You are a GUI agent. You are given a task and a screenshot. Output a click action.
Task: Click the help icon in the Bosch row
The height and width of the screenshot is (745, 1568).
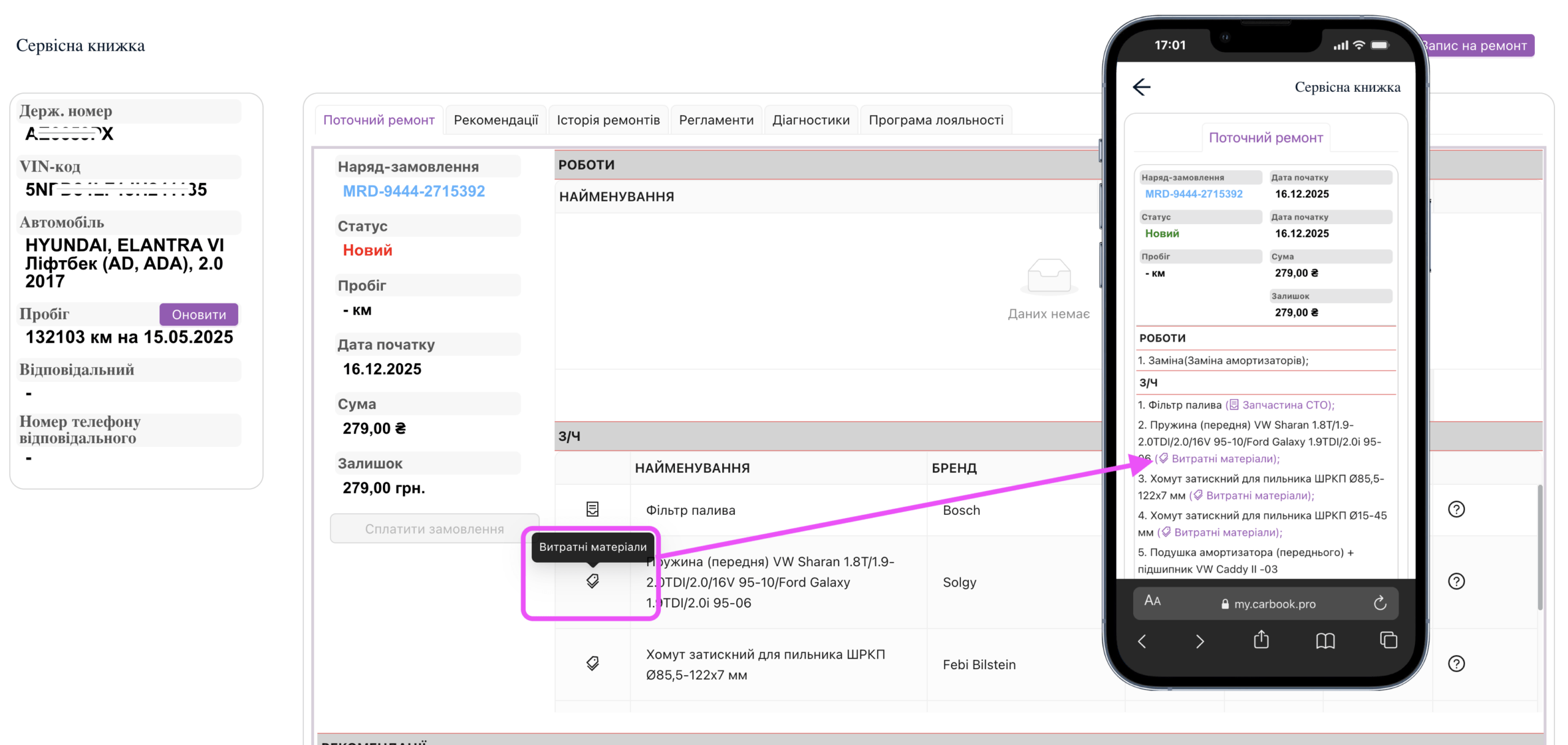[1455, 509]
